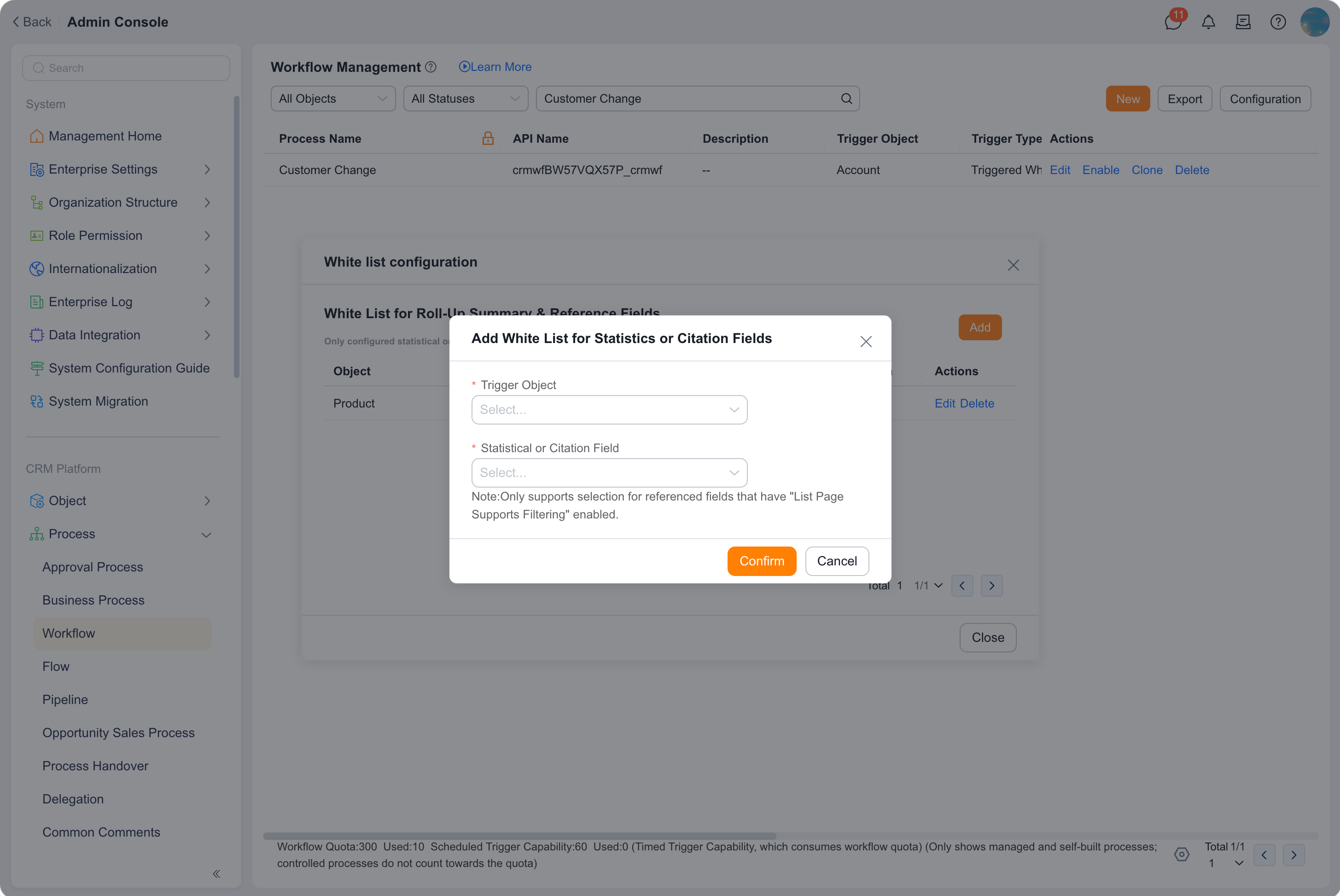This screenshot has height=896, width=1340.
Task: Open the Statistical or Citation Field dropdown
Action: point(609,472)
